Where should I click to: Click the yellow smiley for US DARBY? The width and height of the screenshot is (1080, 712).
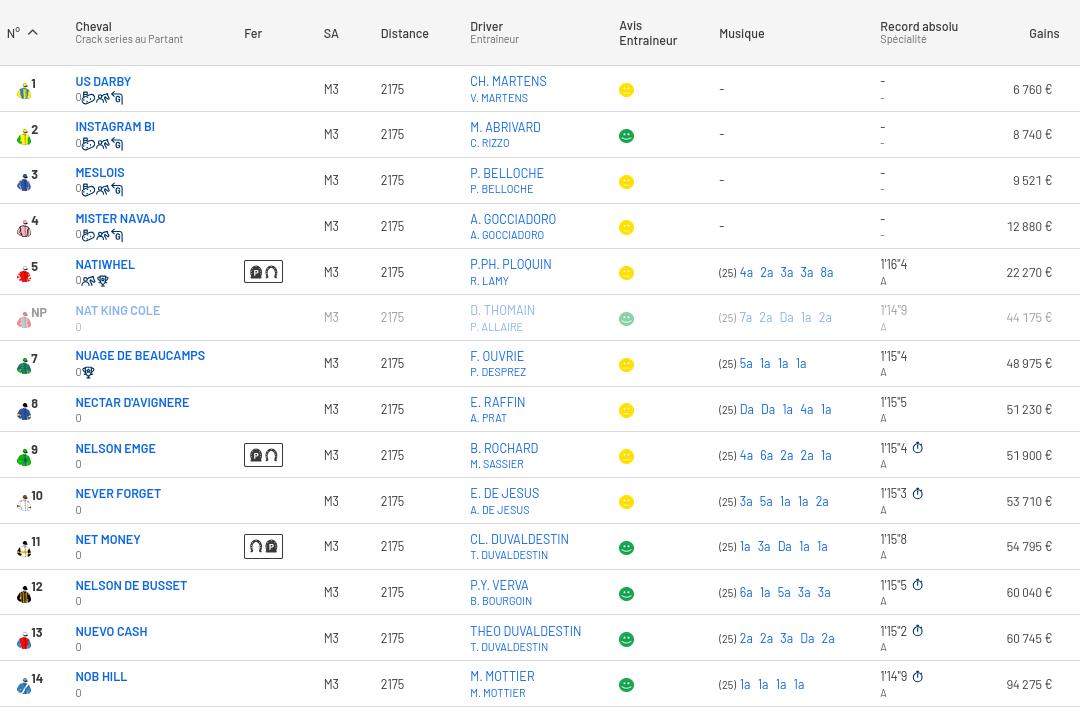pyautogui.click(x=626, y=90)
